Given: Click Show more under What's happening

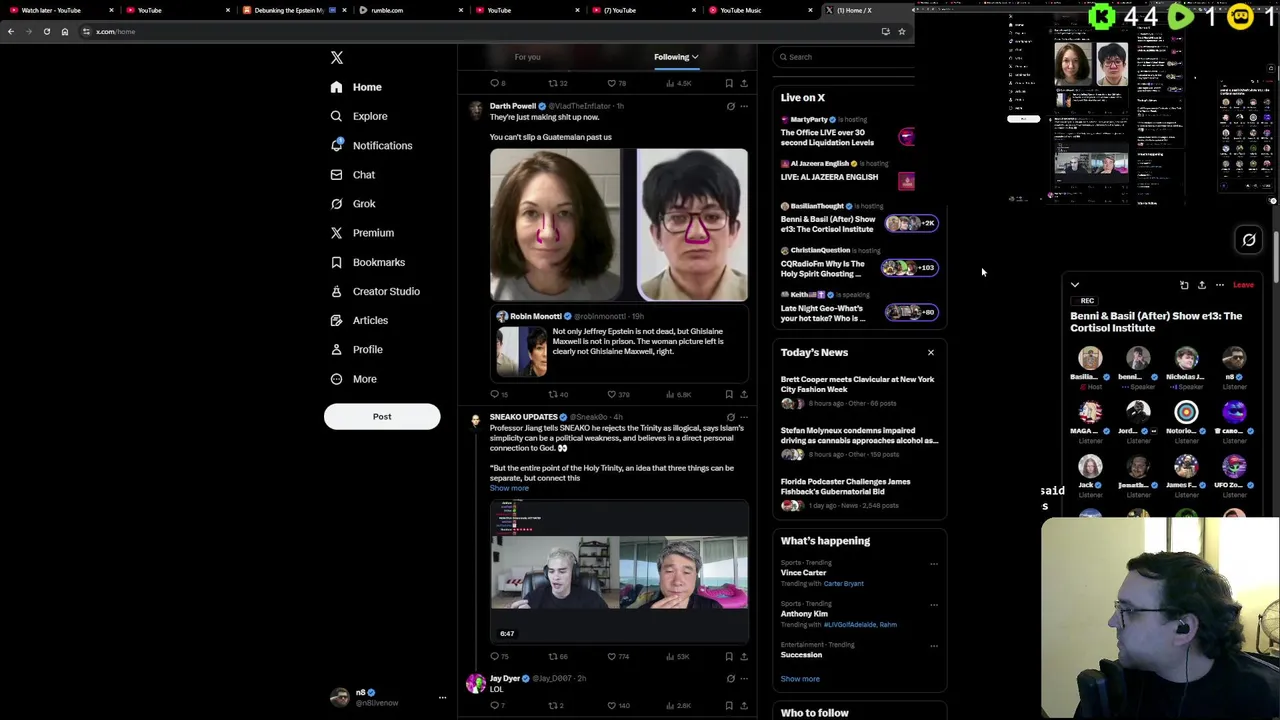Looking at the screenshot, I should [x=800, y=679].
